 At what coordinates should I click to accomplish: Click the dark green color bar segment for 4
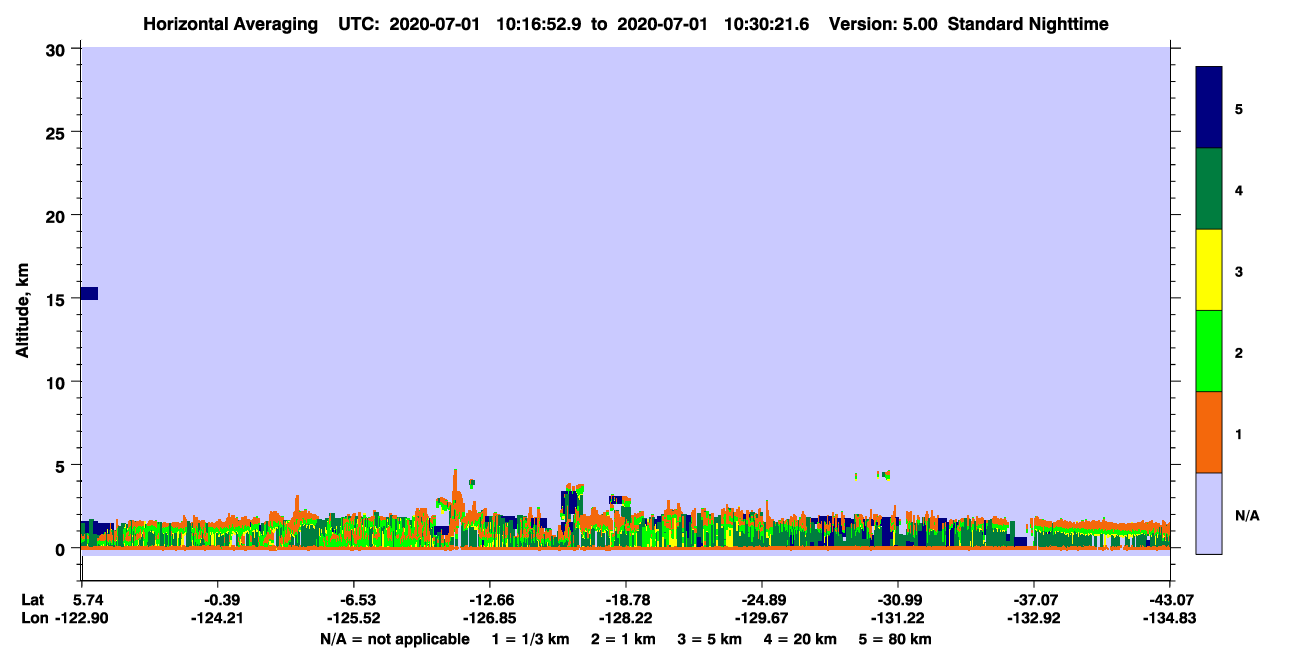(1209, 189)
